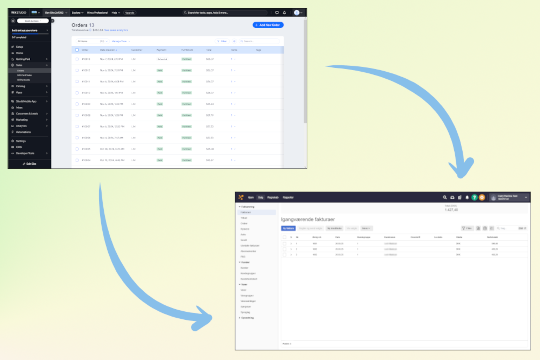Viewport: 540px width, 360px height.
Task: Select Fakturaer in the e-conomic sidebar
Action: (257, 213)
